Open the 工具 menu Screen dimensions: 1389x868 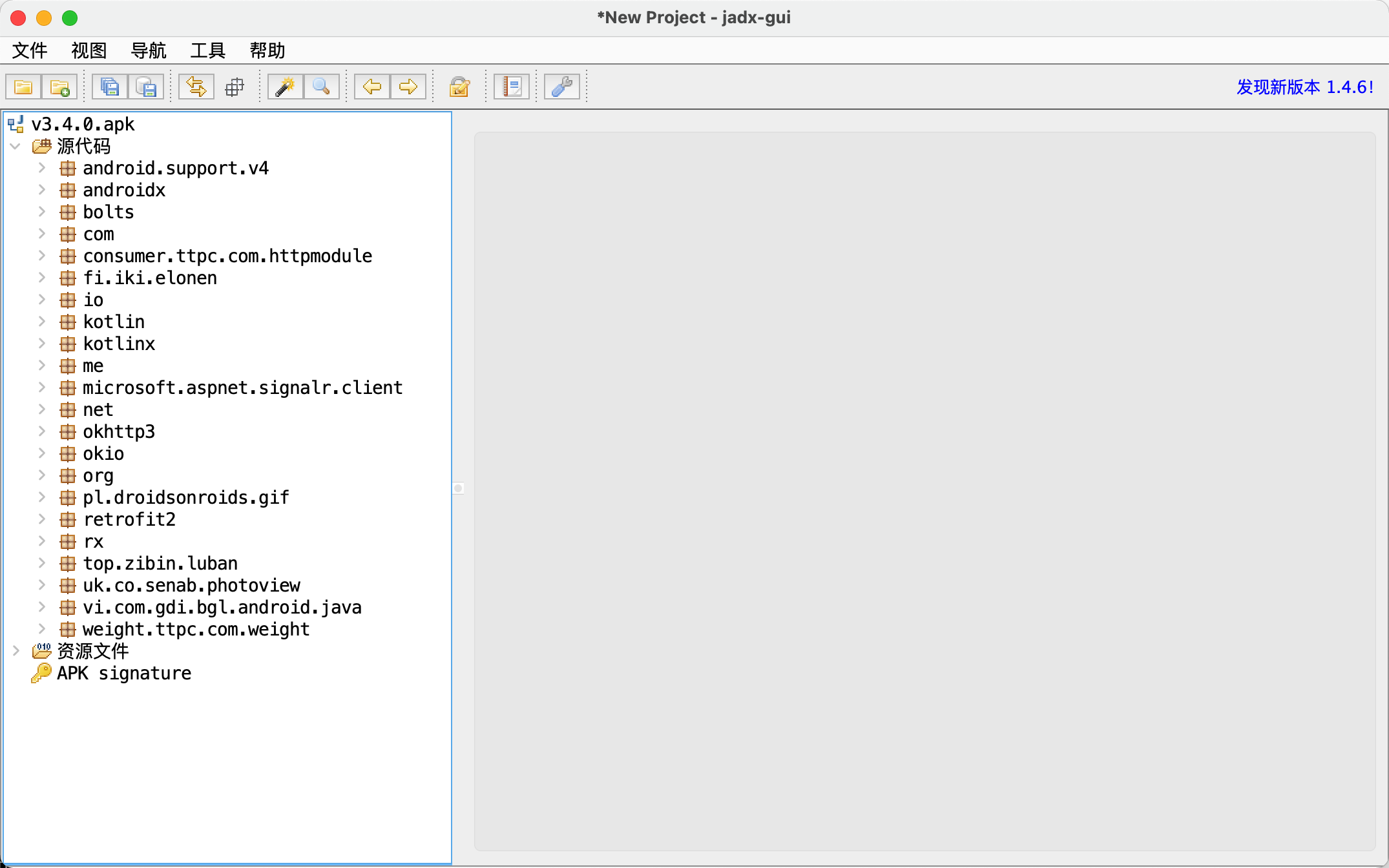pyautogui.click(x=208, y=50)
